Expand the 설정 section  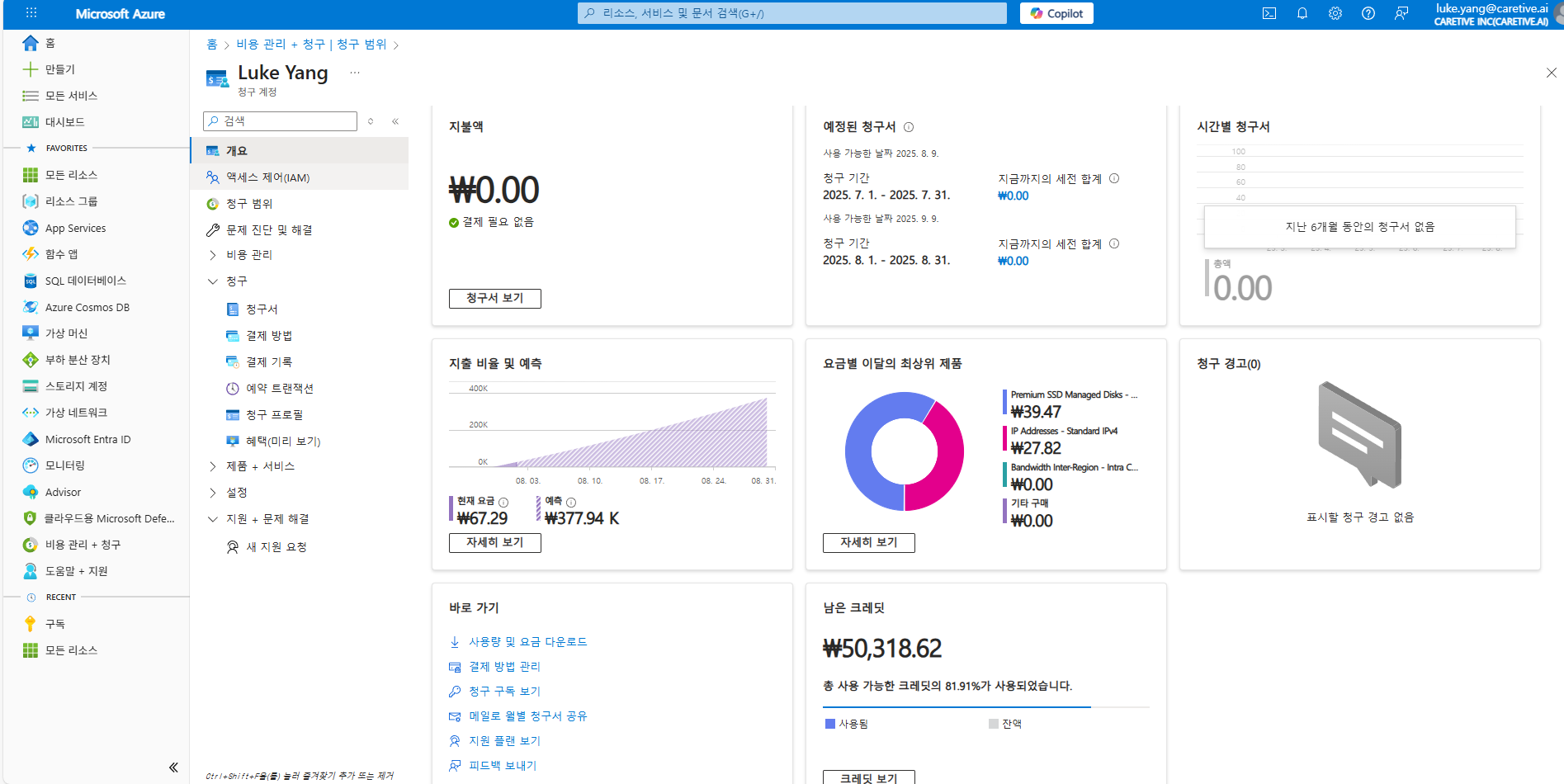pos(213,493)
